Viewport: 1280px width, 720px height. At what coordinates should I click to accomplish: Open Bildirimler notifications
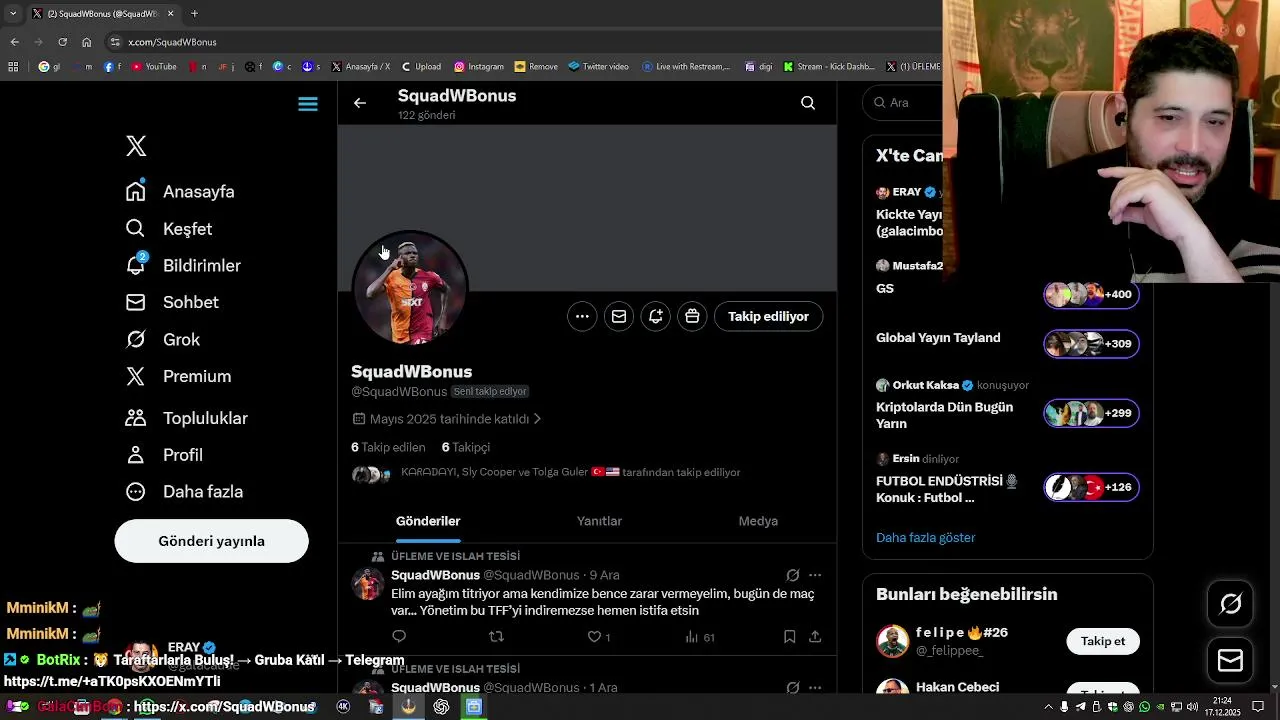(184, 265)
